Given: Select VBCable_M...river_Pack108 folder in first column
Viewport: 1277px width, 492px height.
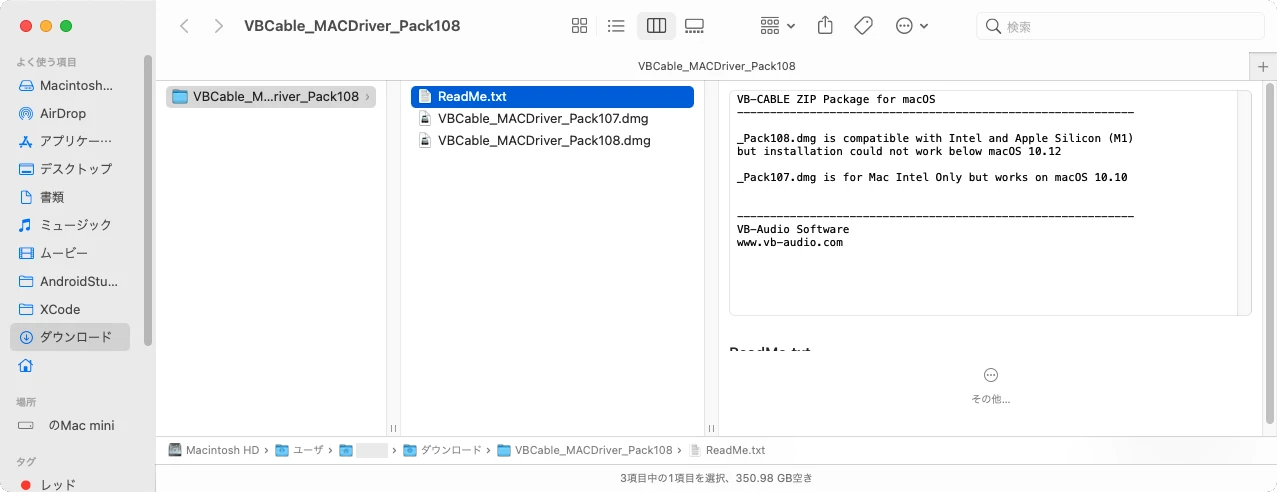Looking at the screenshot, I should tap(271, 97).
